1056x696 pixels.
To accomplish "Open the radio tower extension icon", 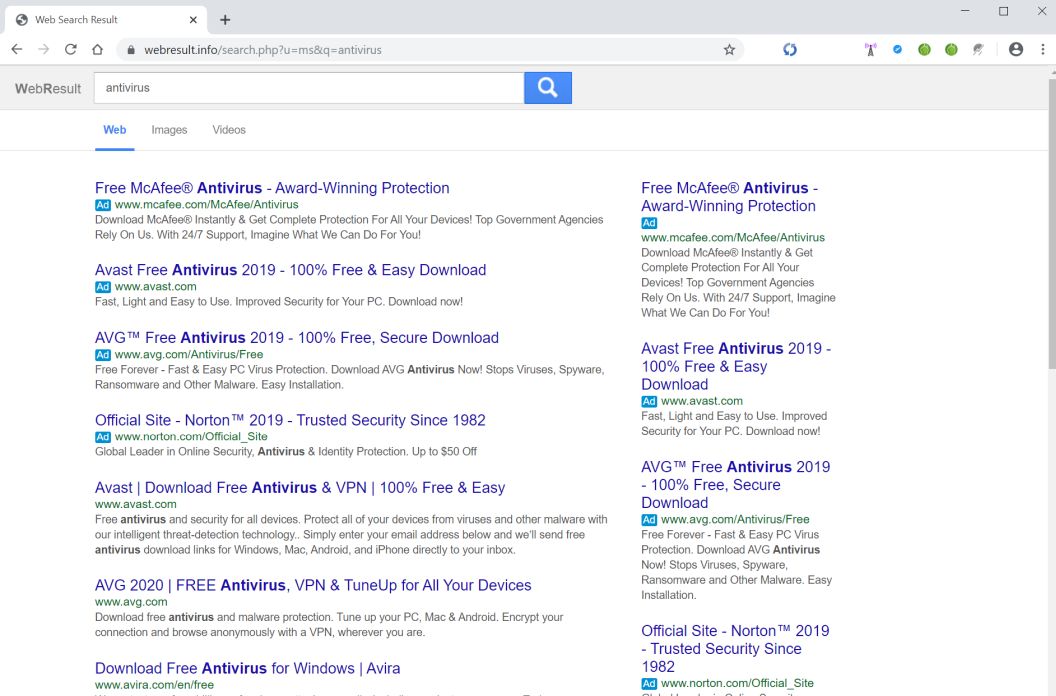I will coord(870,49).
